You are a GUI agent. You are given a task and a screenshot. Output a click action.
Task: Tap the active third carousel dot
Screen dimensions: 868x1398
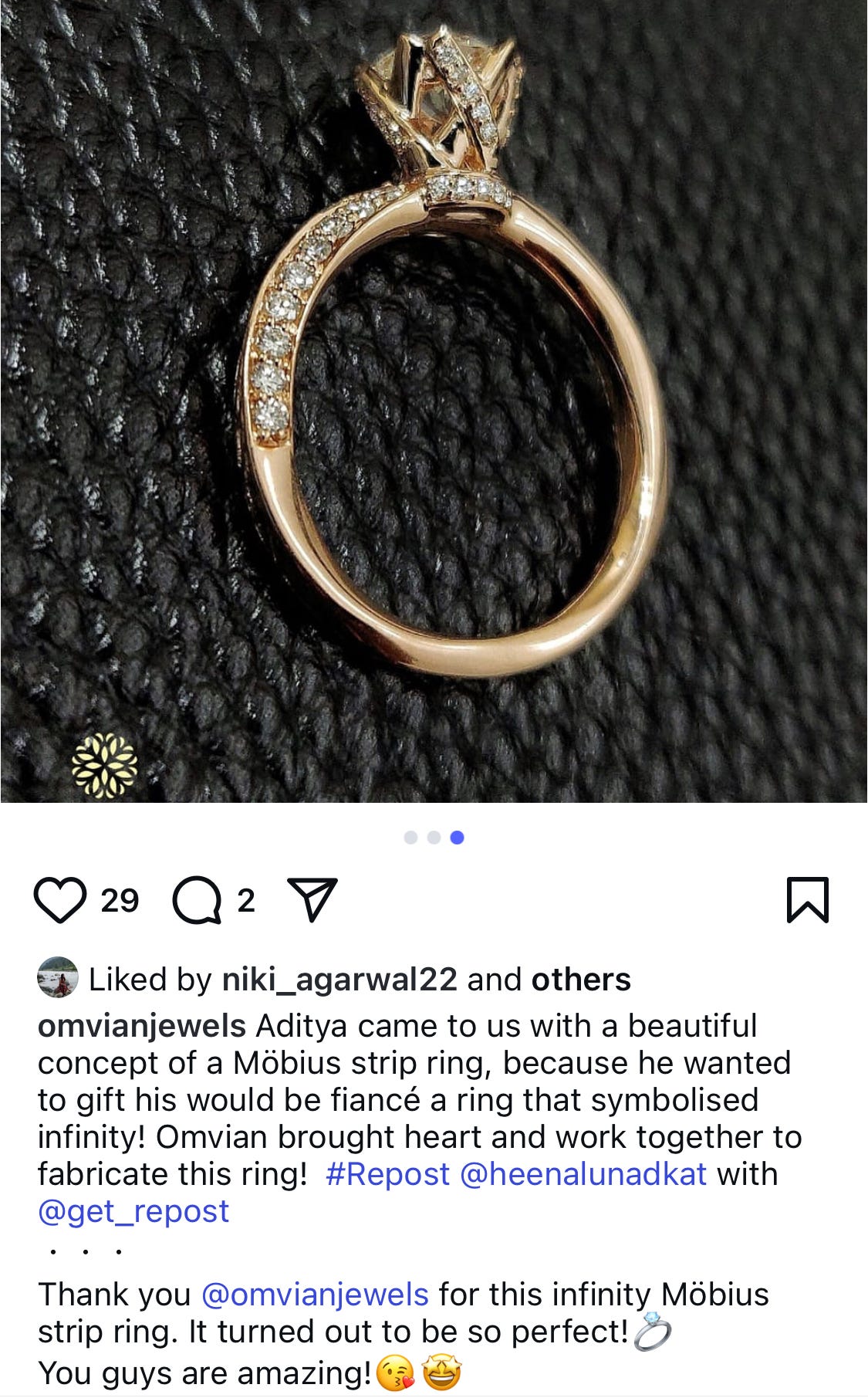(457, 838)
